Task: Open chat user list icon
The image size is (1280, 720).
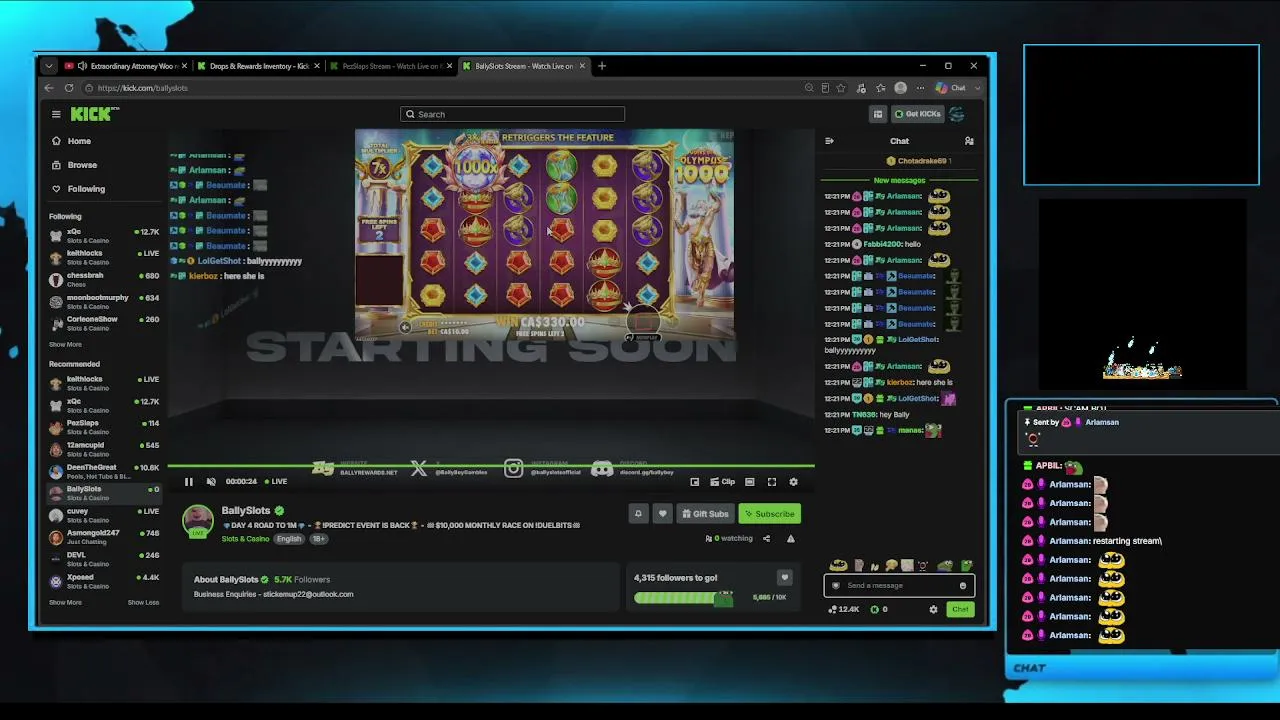Action: click(969, 141)
